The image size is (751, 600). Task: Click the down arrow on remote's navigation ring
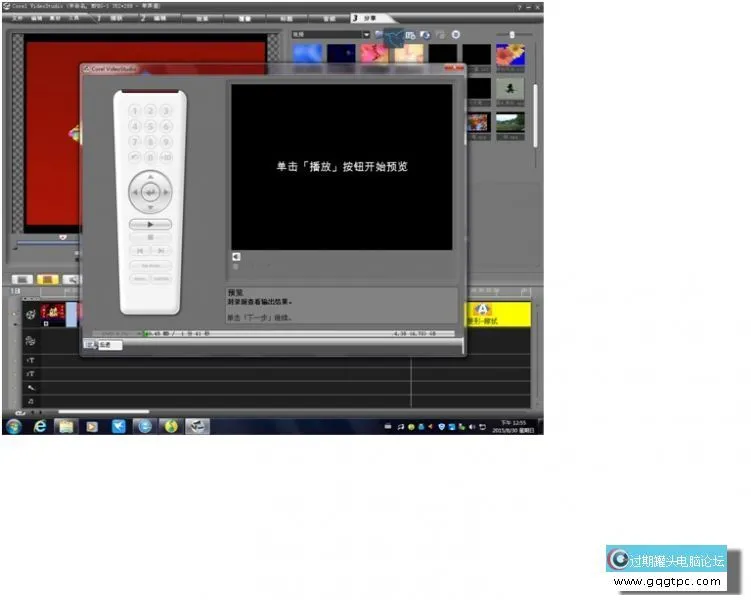tap(150, 208)
